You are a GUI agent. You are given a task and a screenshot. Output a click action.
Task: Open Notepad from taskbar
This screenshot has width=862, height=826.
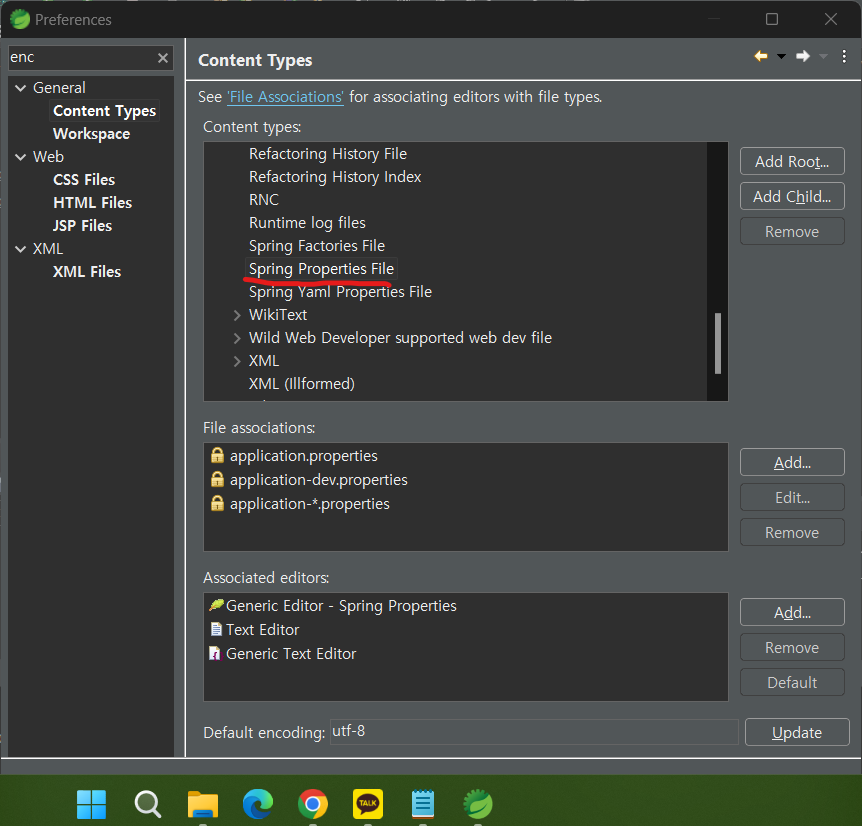(x=423, y=804)
